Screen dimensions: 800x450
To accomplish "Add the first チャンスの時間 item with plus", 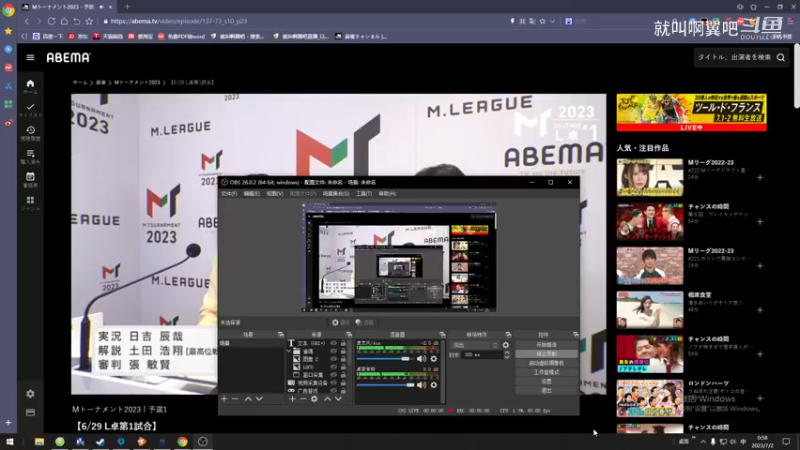I will pyautogui.click(x=760, y=221).
